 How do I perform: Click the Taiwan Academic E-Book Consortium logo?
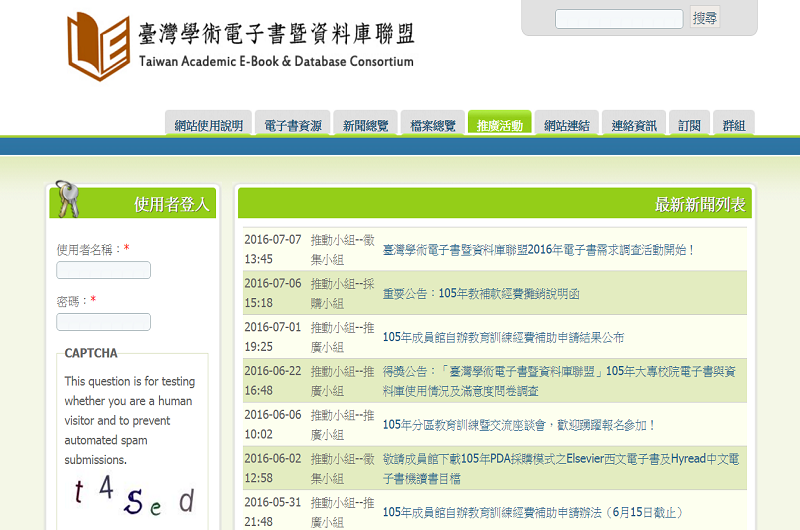click(240, 45)
